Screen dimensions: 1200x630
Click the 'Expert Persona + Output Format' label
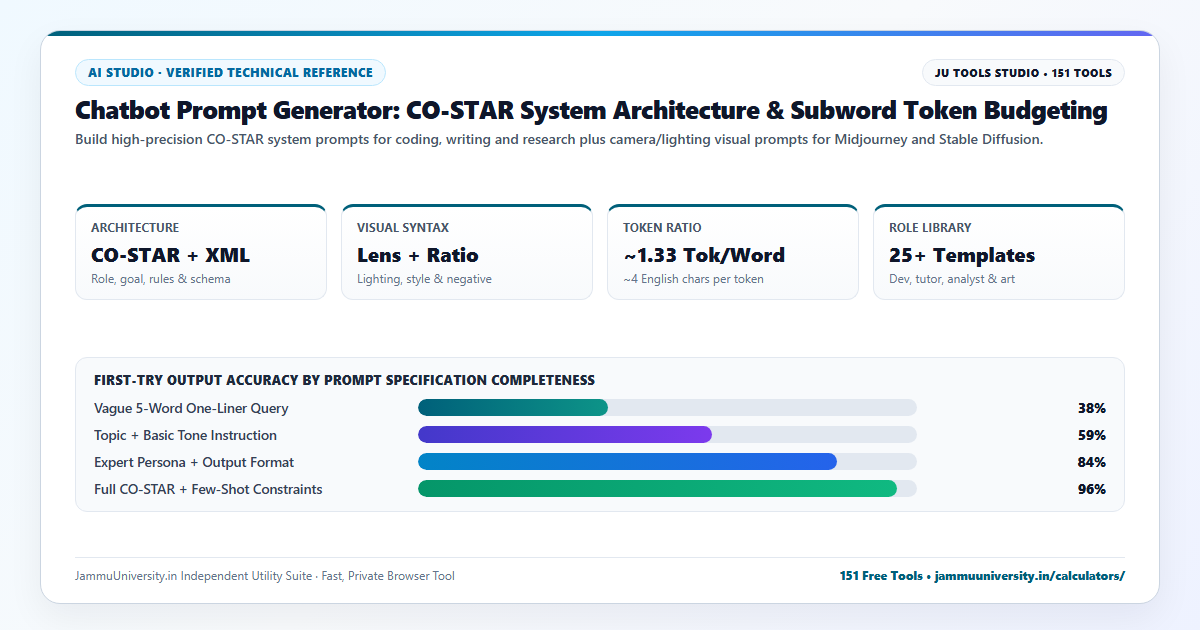tap(194, 462)
